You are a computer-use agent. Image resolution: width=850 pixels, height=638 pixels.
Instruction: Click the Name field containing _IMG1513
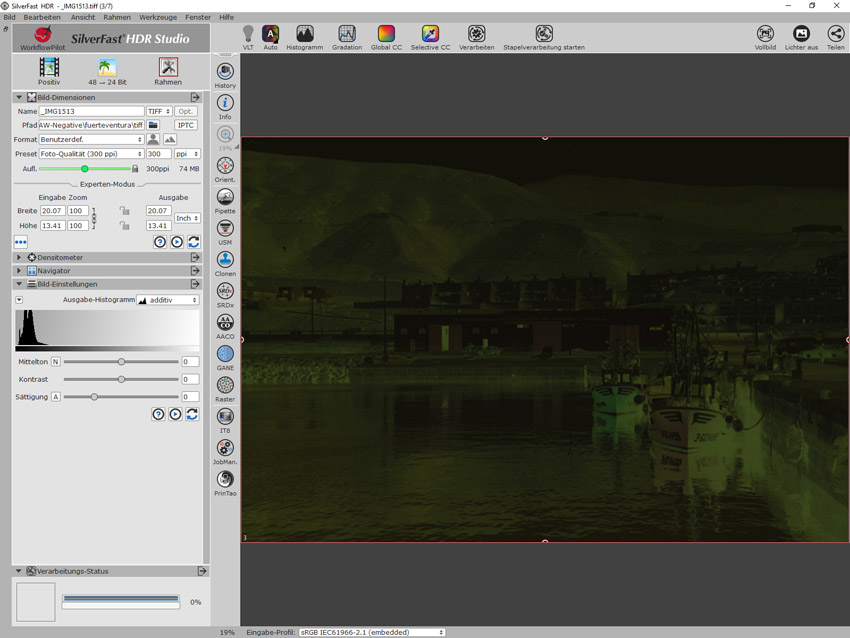[x=91, y=111]
